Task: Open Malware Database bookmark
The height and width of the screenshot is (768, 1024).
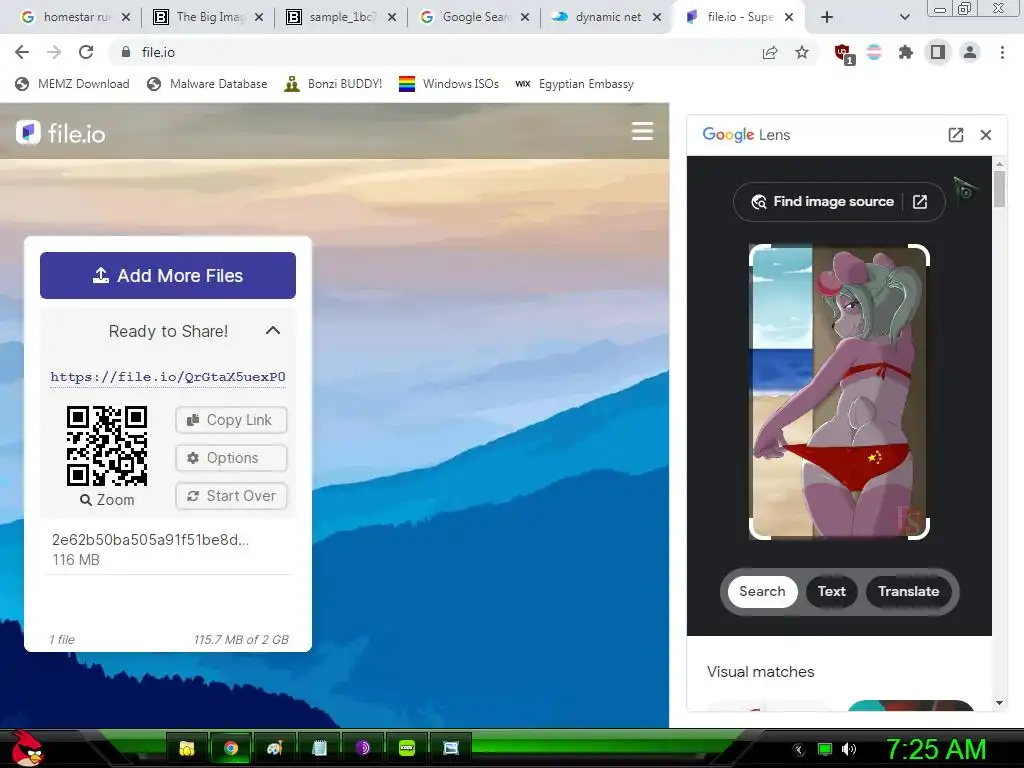Action: 208,84
